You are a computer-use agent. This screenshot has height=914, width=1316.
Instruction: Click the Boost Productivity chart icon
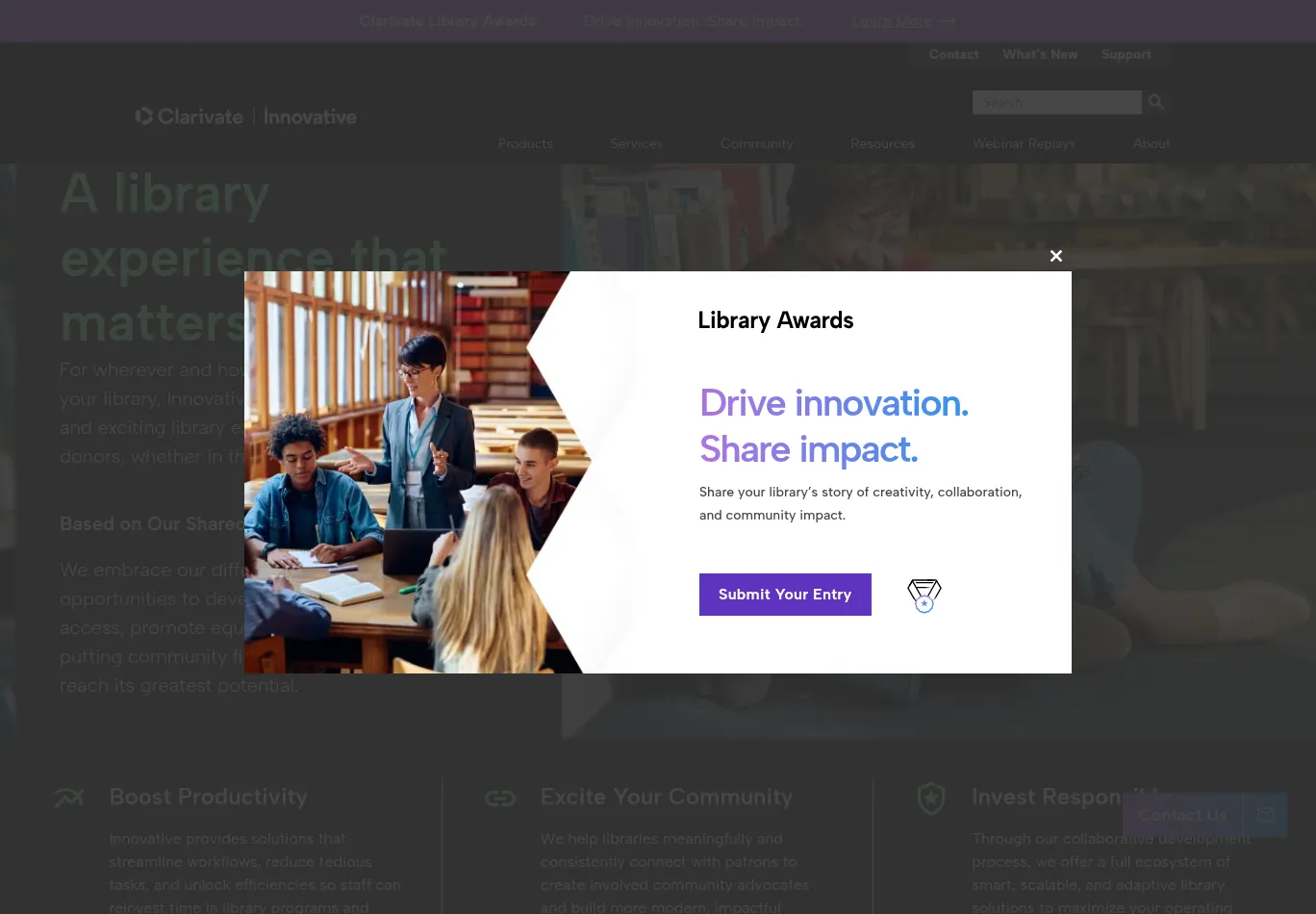tap(69, 798)
